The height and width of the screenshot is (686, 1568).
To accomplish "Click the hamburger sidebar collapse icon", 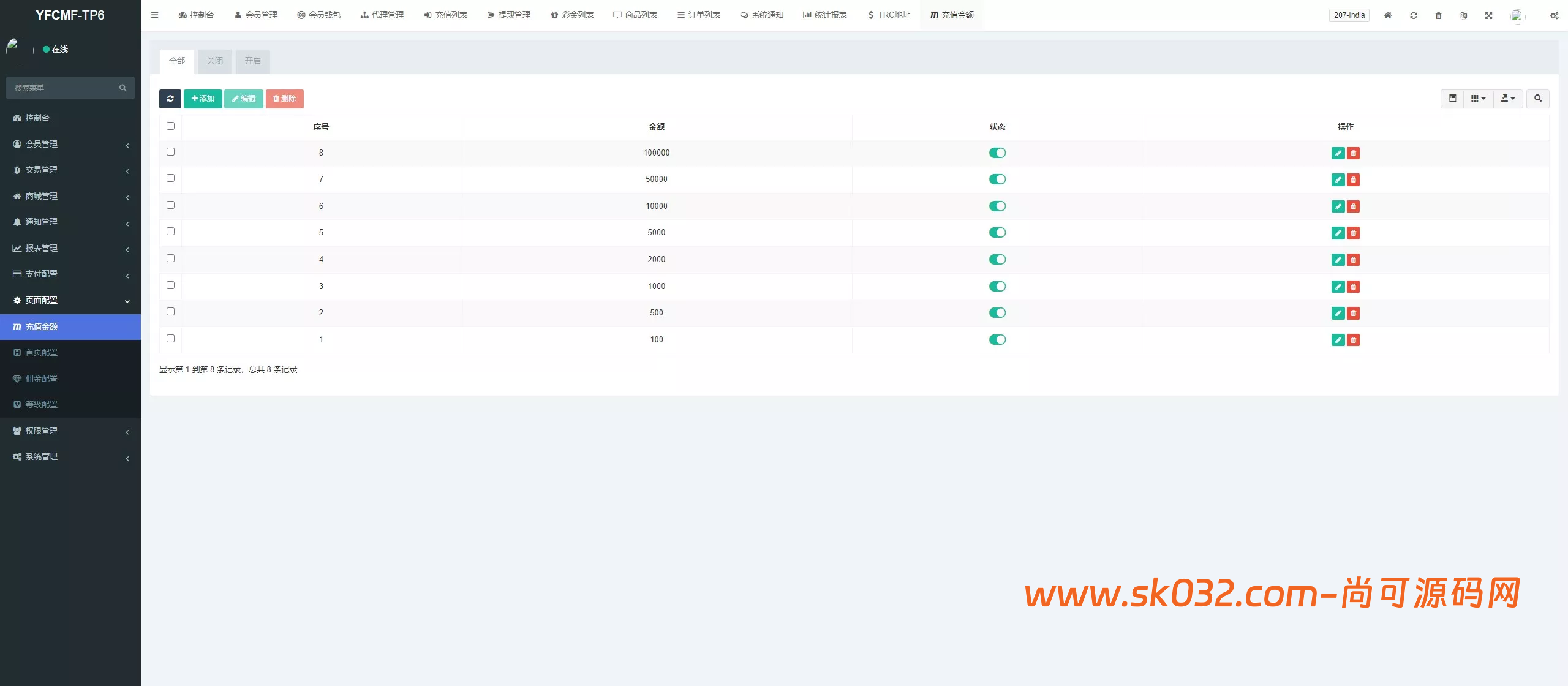I will click(x=155, y=15).
